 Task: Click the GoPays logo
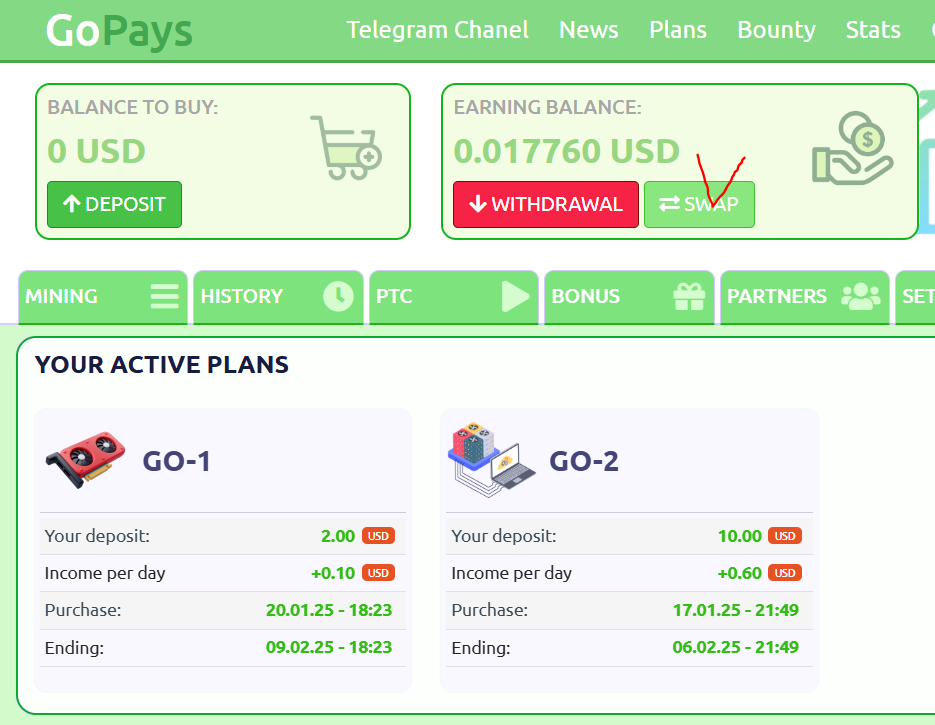(x=119, y=31)
